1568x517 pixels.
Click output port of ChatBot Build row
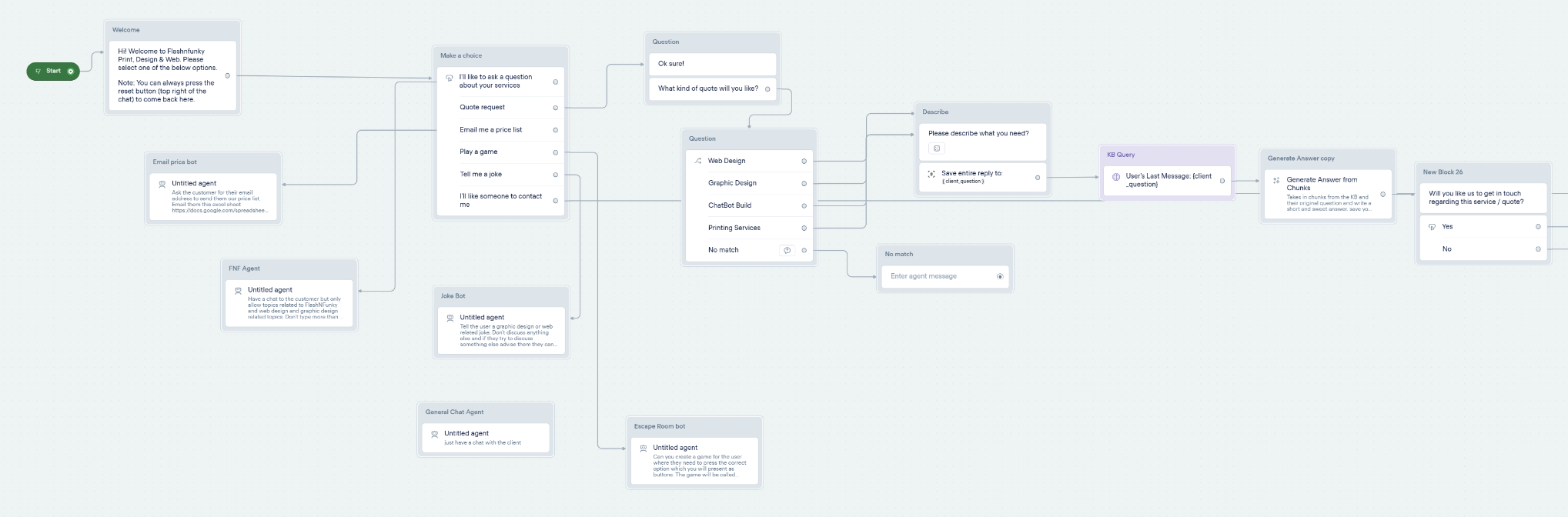pyautogui.click(x=804, y=206)
